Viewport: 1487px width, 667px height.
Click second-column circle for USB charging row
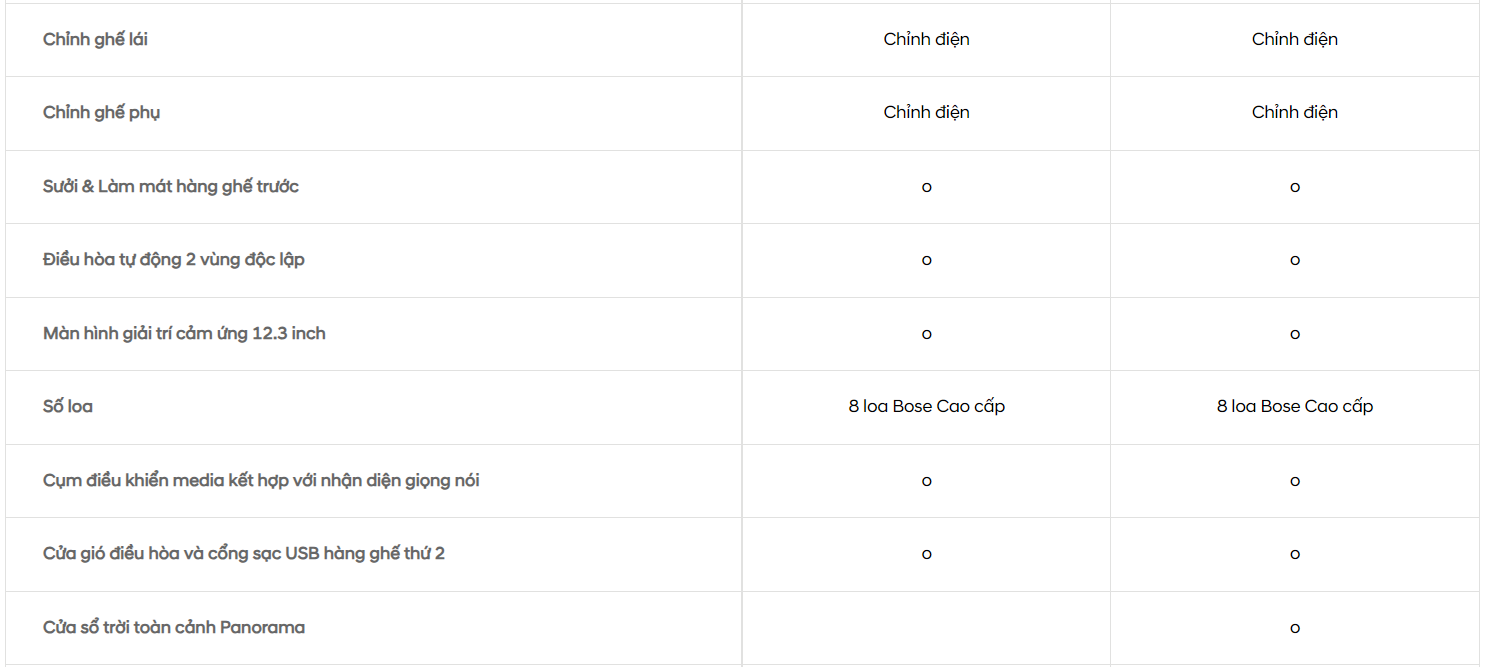1294,554
